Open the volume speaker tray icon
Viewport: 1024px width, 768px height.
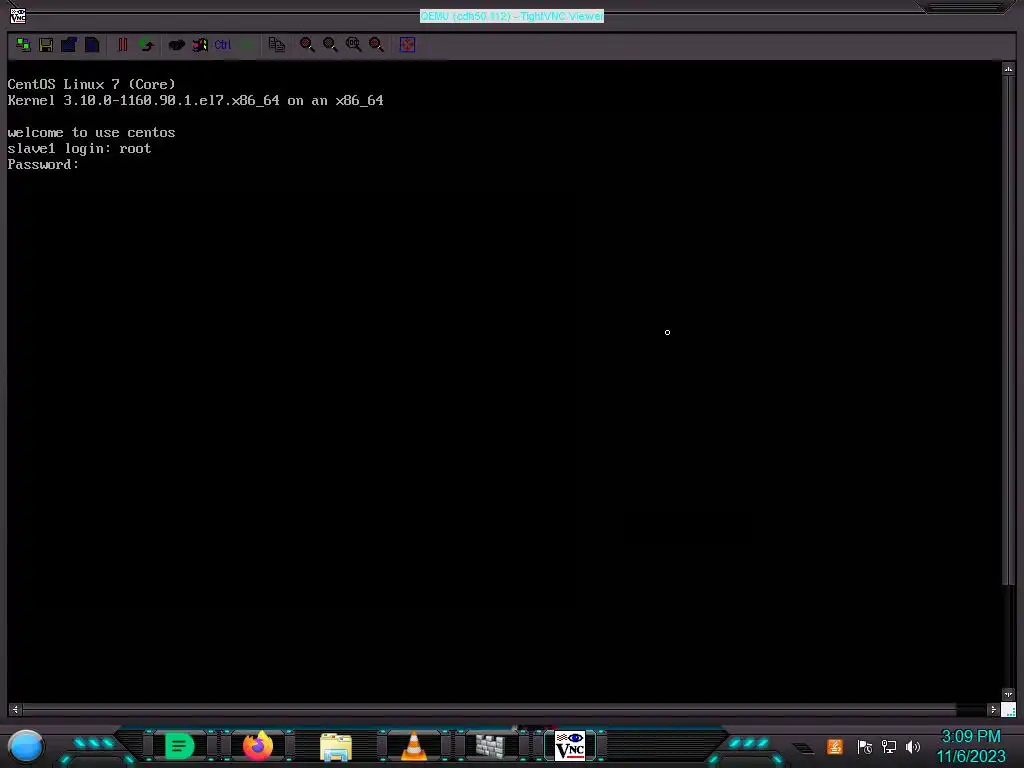pyautogui.click(x=913, y=746)
